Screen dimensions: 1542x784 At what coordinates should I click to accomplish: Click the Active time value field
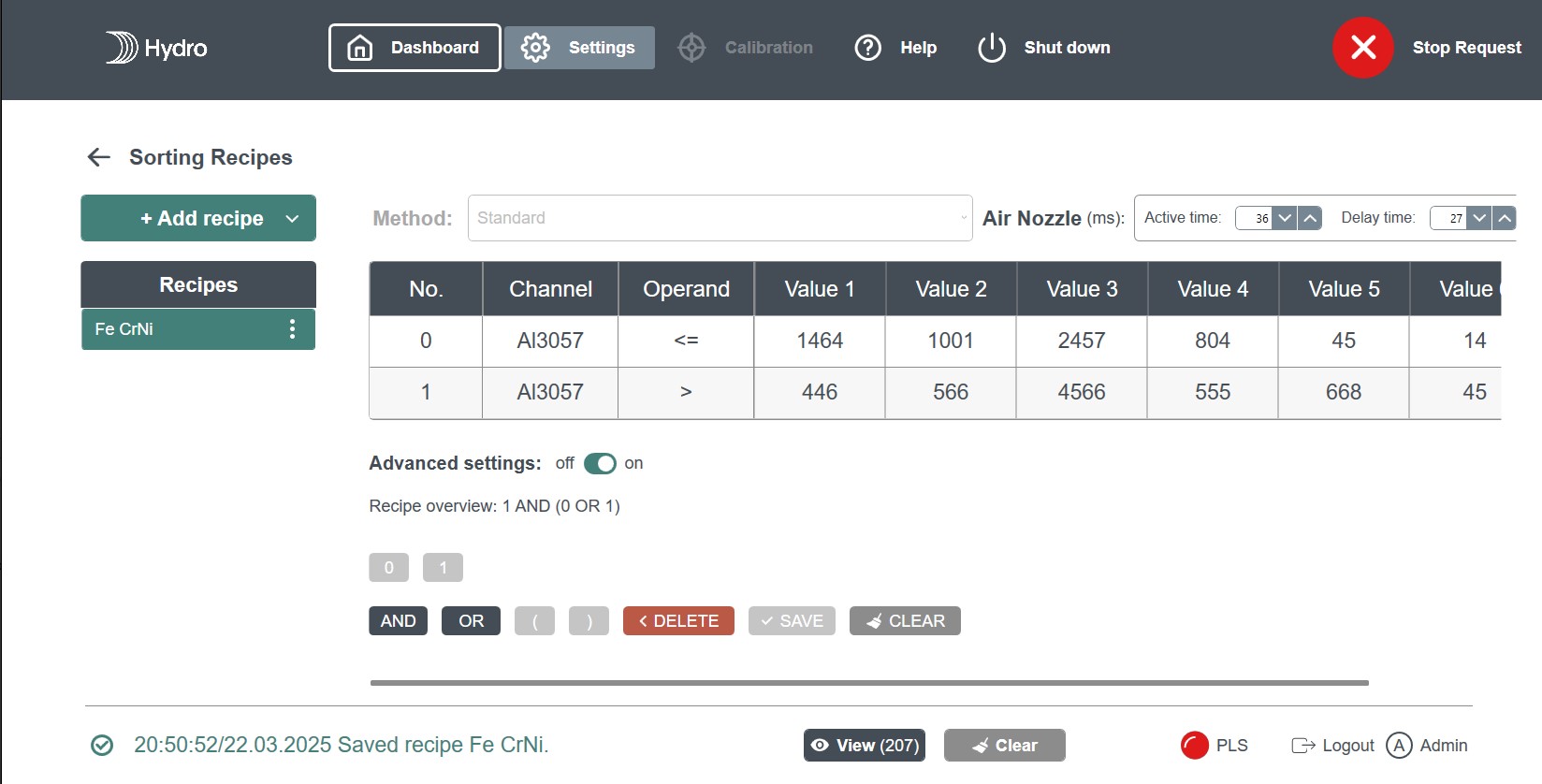click(x=1254, y=218)
